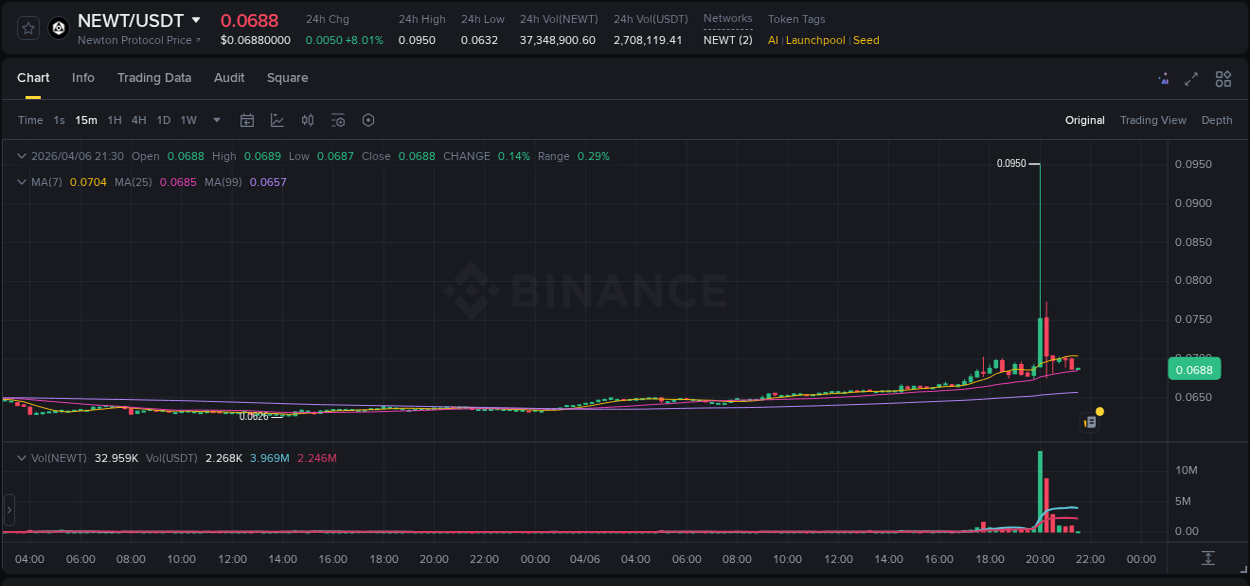Screen dimensions: 1250x586
Task: Open the chart layout grid icon
Action: coord(1223,79)
